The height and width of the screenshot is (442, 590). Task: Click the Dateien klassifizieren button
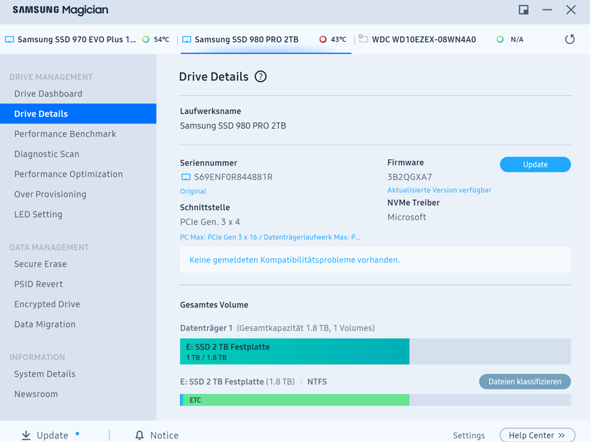click(525, 381)
